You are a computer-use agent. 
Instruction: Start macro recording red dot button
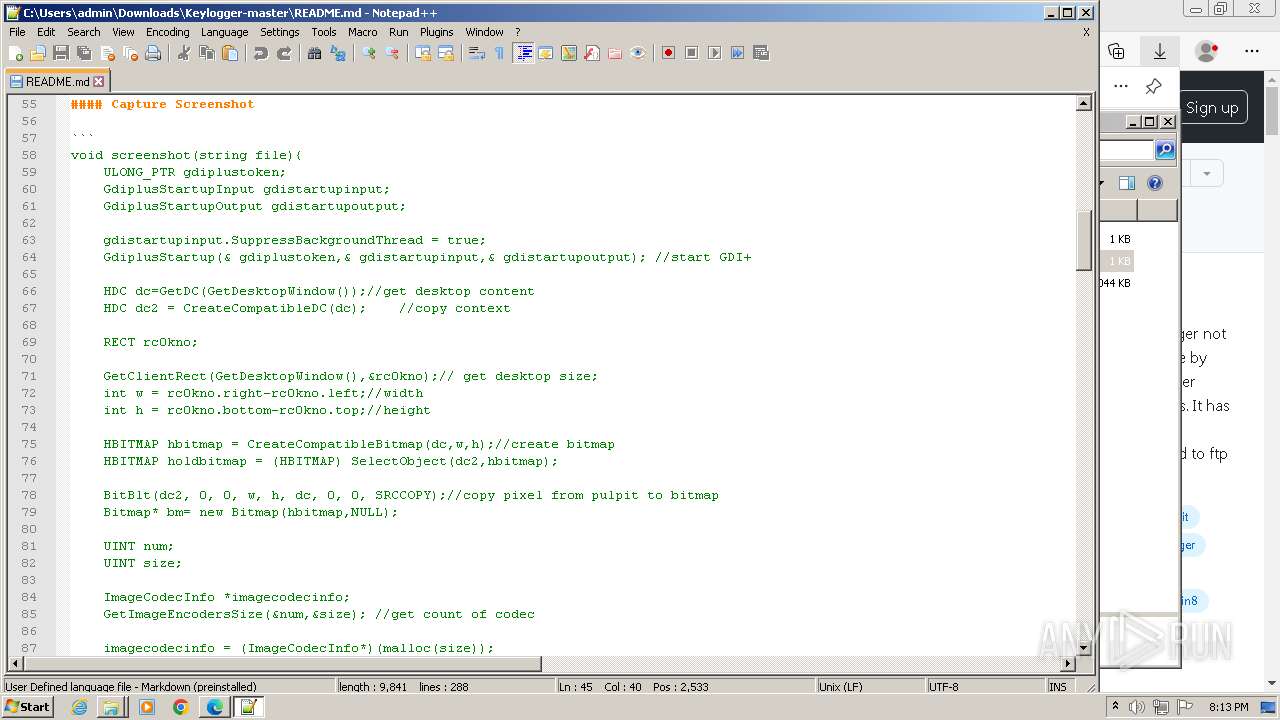tap(669, 53)
